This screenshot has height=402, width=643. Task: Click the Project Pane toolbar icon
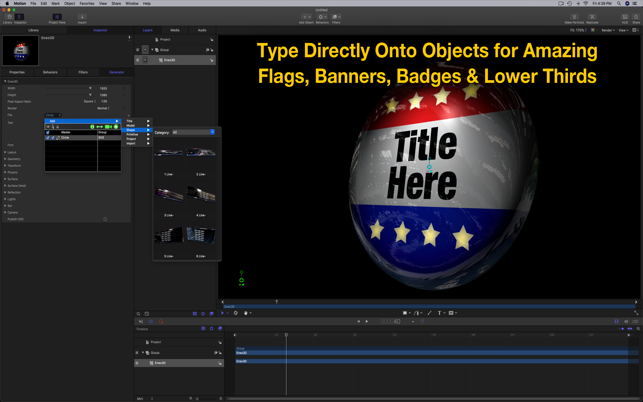coord(57,17)
